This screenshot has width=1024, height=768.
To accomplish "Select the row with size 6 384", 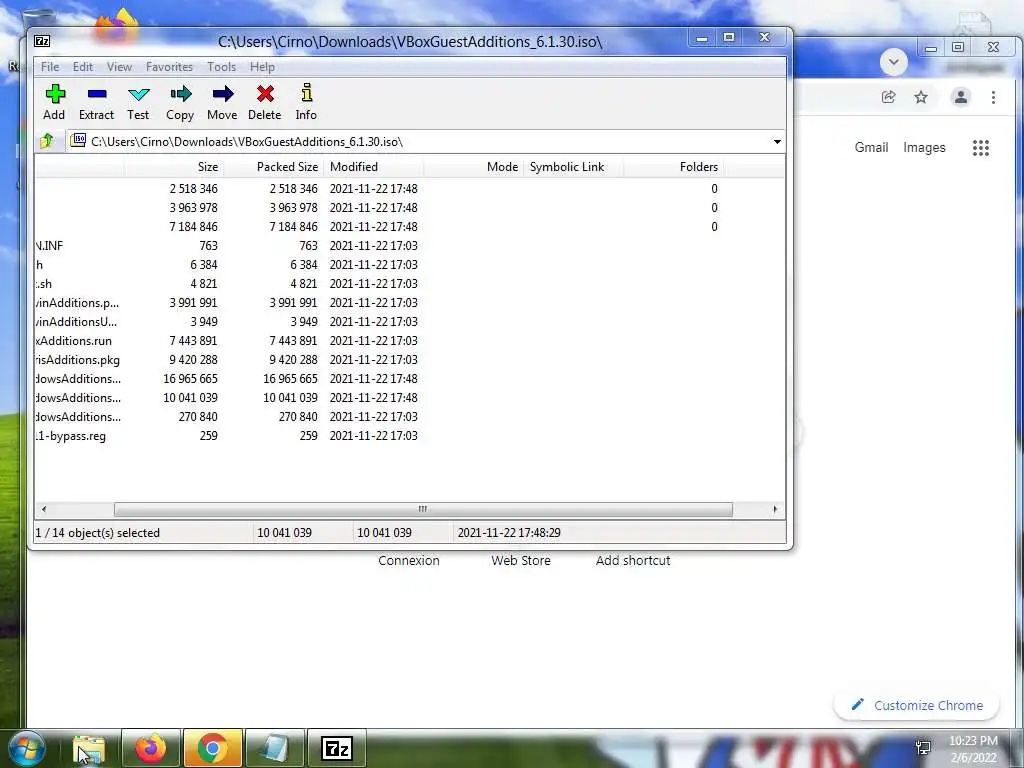I will [409, 264].
